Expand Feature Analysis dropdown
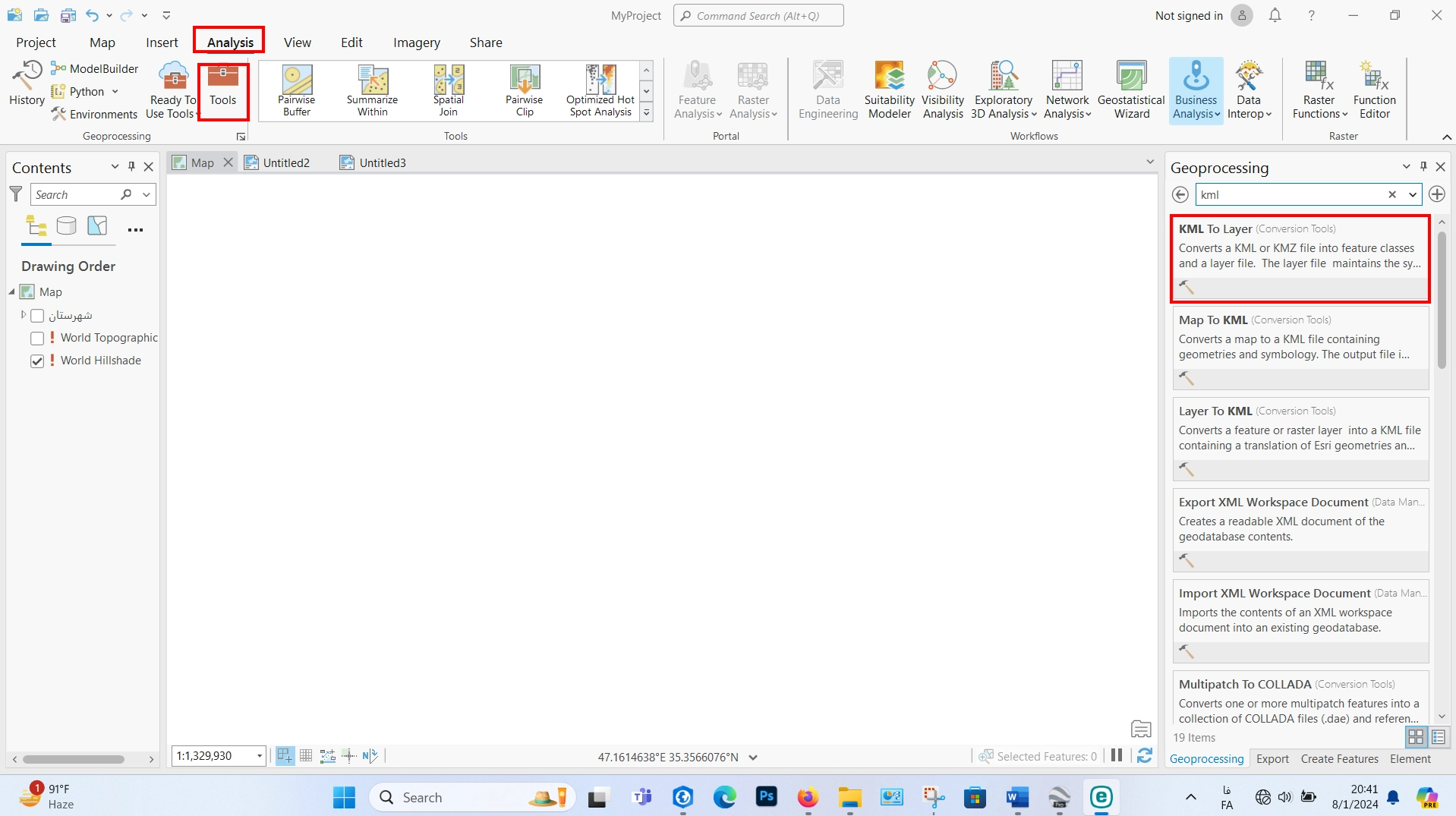This screenshot has width=1456, height=816. coord(698,90)
